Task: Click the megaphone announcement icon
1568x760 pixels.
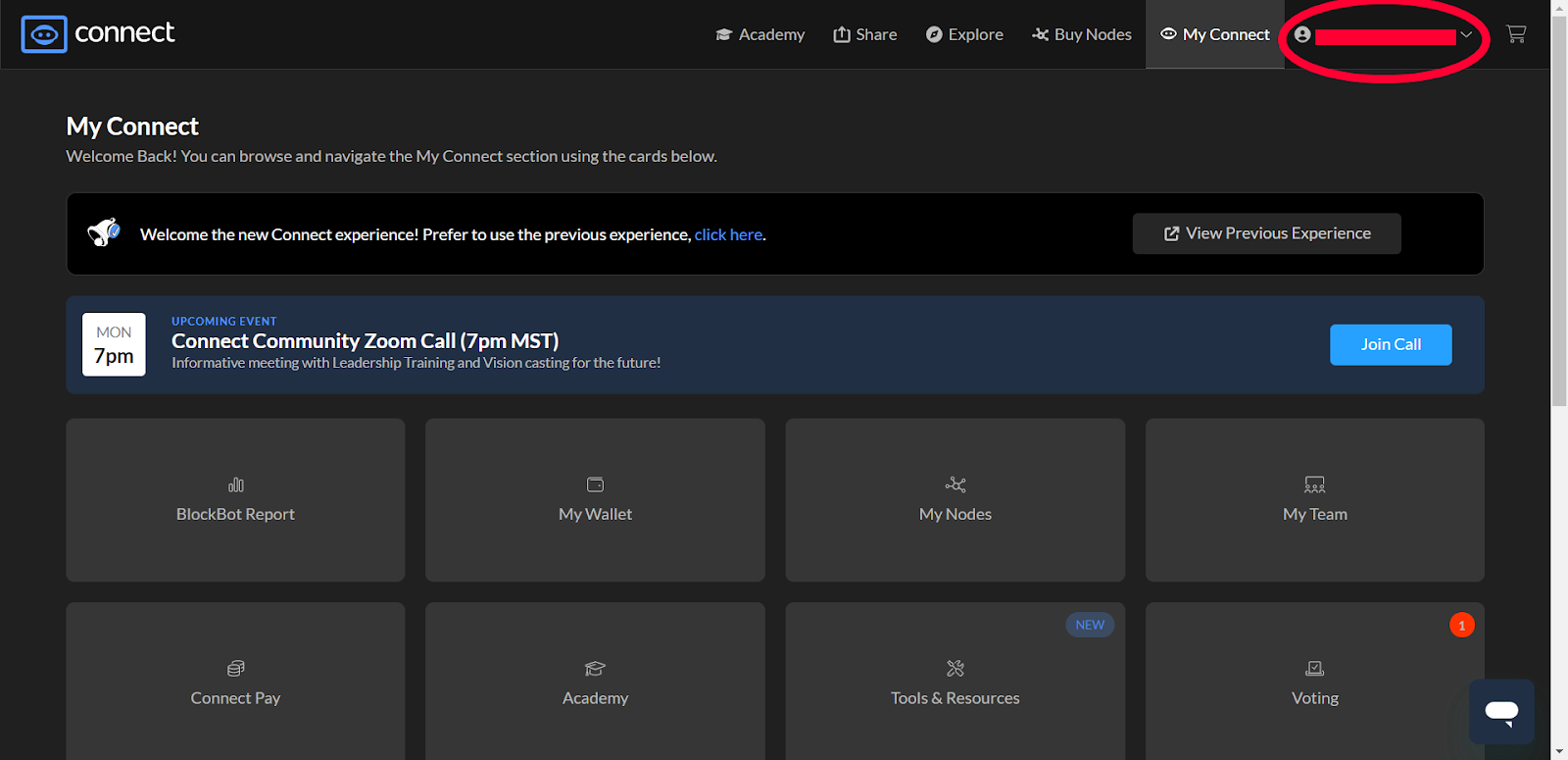Action: click(104, 232)
